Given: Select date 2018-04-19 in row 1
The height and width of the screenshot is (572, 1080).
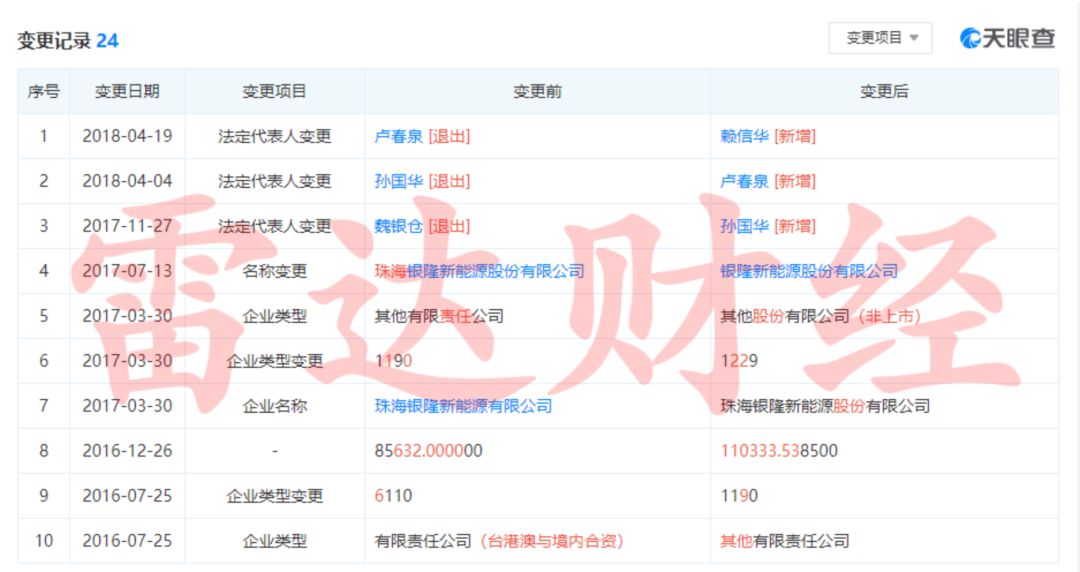Looking at the screenshot, I should click(x=127, y=136).
